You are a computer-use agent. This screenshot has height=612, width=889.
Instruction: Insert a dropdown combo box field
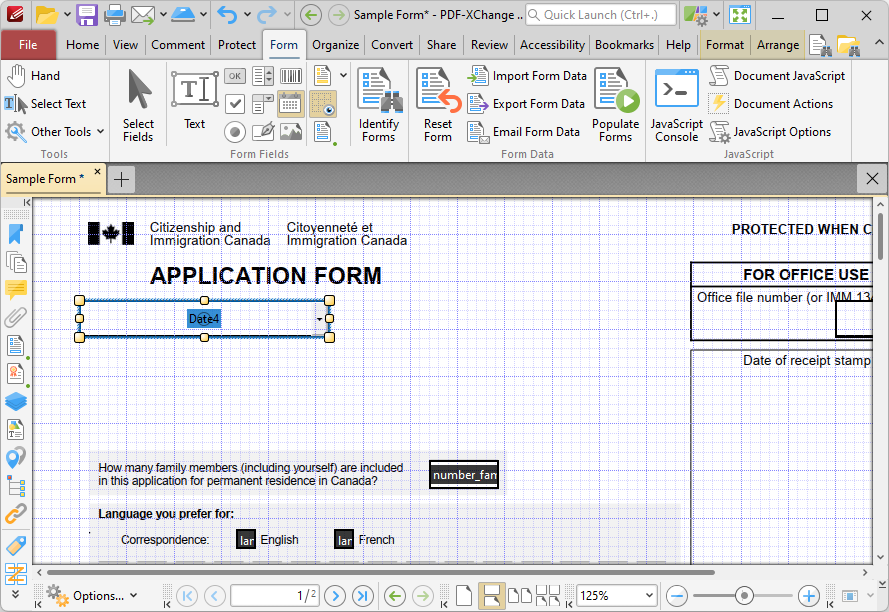coord(263,104)
